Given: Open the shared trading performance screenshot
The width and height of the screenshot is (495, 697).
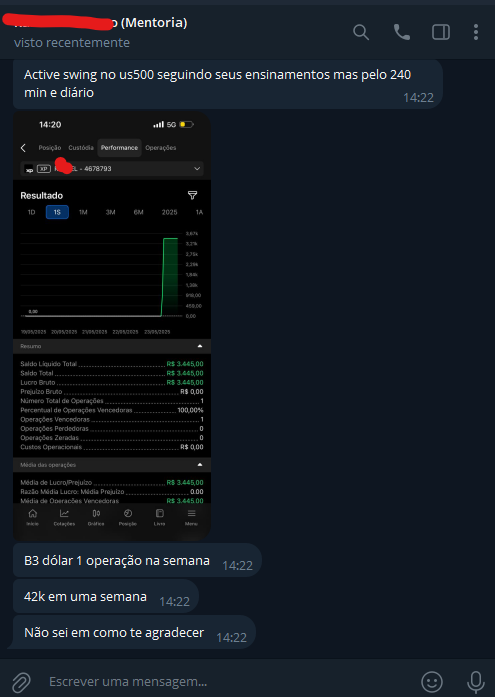Looking at the screenshot, I should (112, 326).
